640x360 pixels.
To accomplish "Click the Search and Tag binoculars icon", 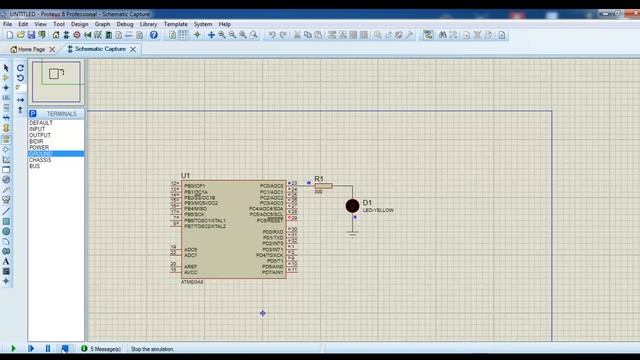I will pos(442,35).
